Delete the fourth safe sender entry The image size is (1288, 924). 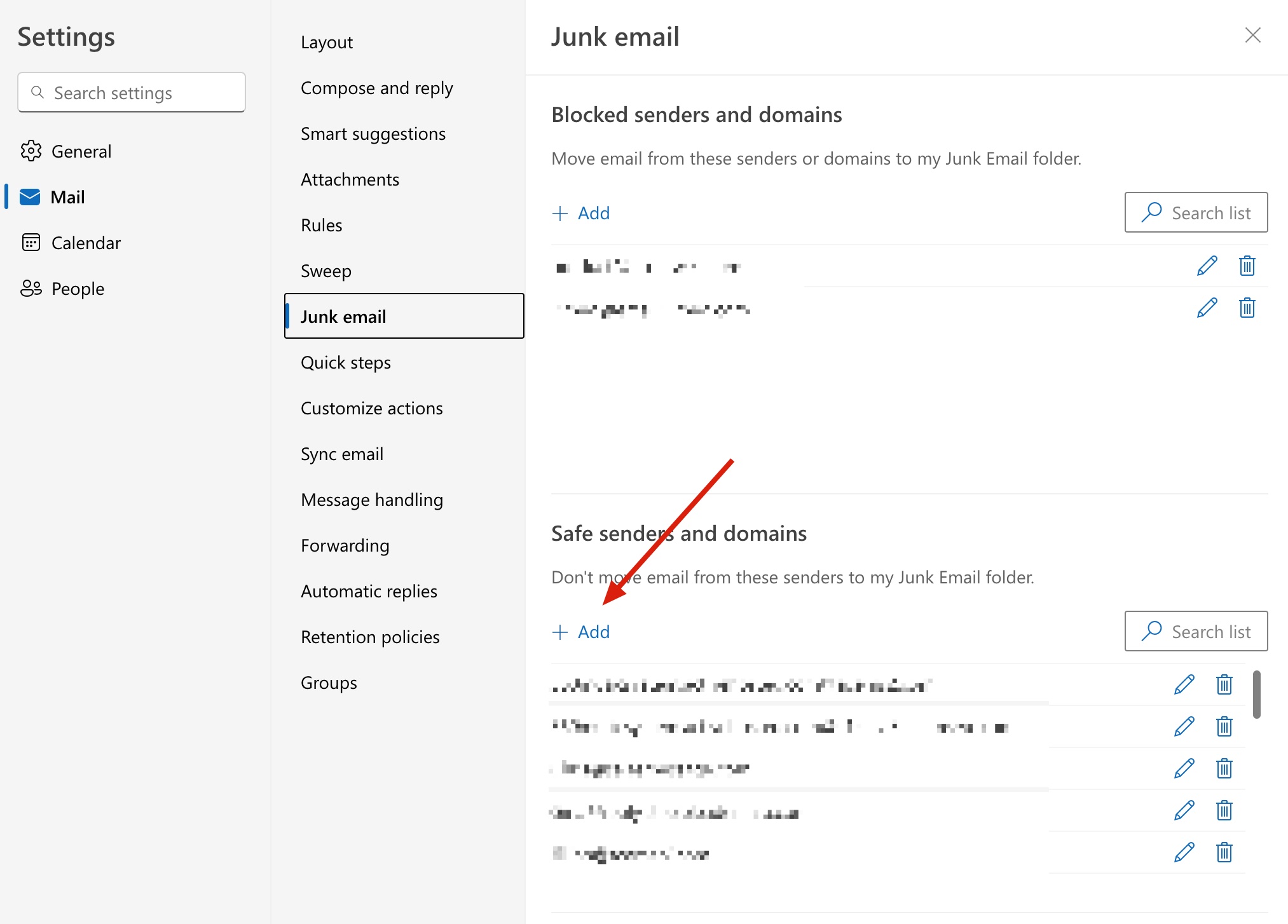click(x=1224, y=810)
